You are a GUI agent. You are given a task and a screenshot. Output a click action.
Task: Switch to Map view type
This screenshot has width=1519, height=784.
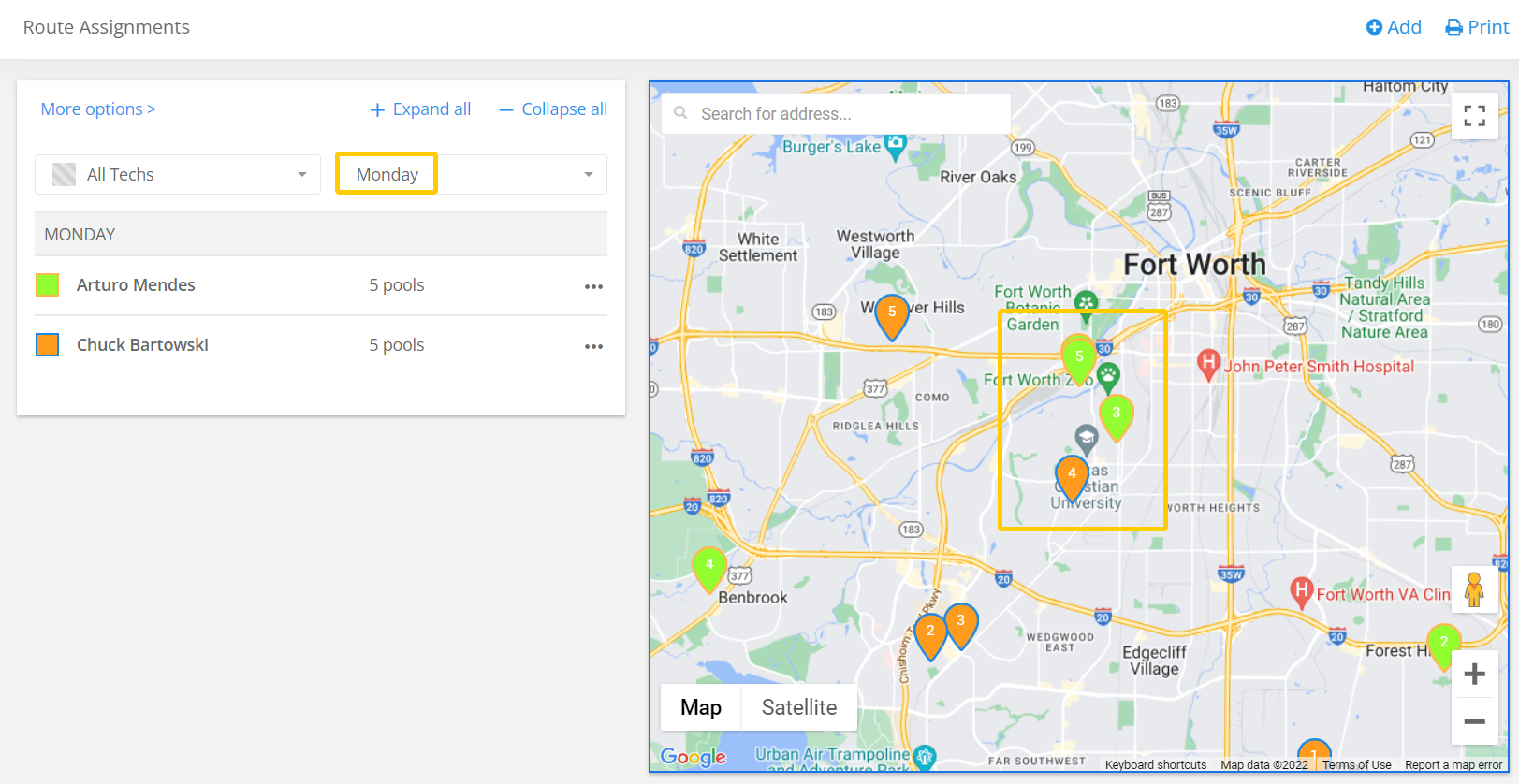(x=701, y=707)
